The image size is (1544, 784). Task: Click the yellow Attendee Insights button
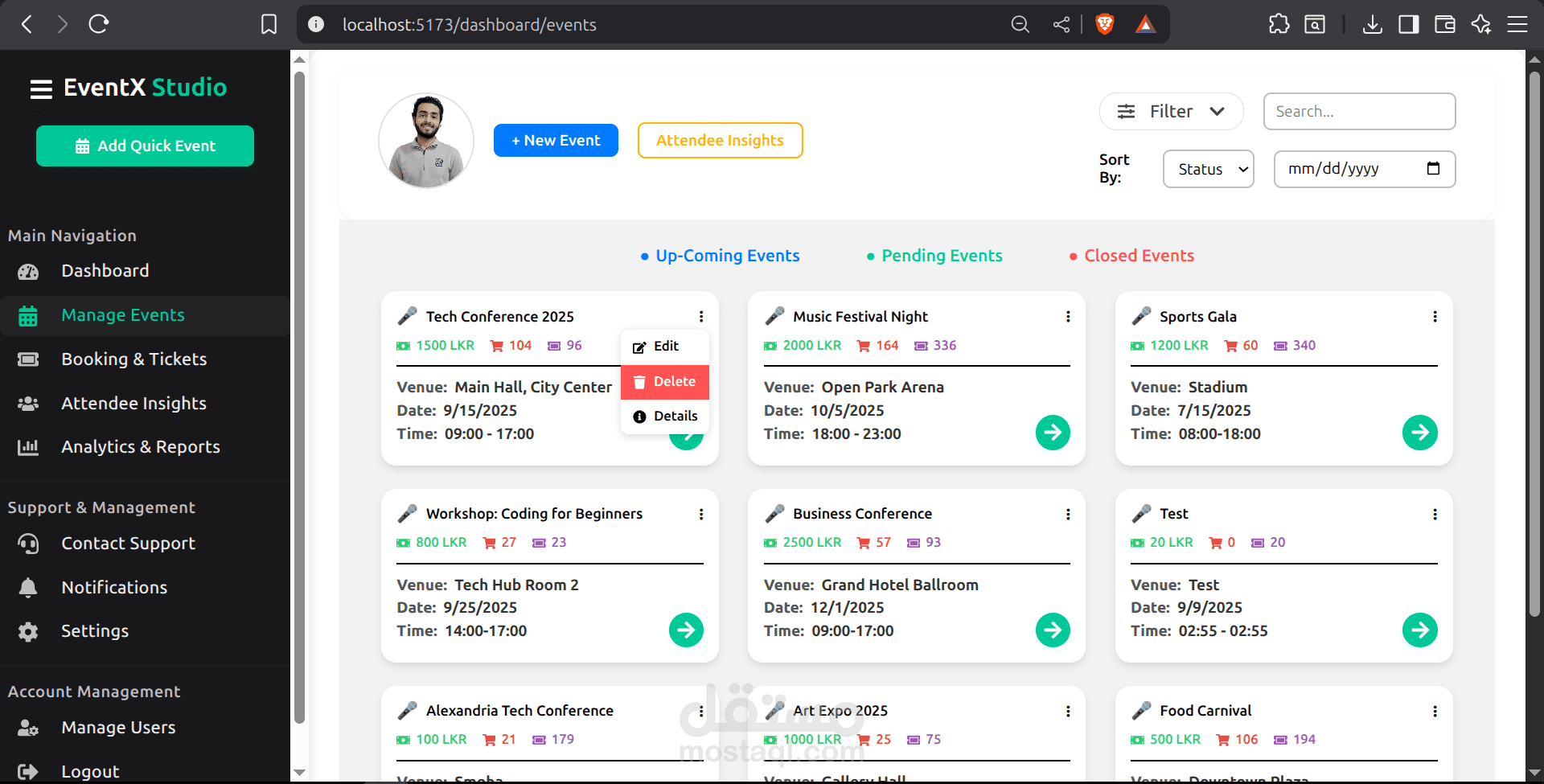[720, 141]
